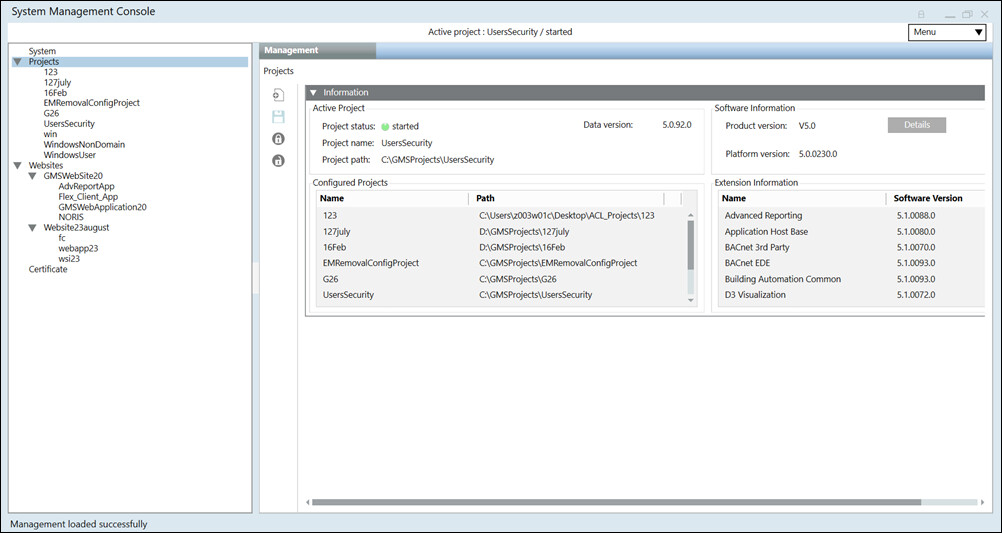Click the lock icon in the title bar
Image resolution: width=1002 pixels, height=533 pixels.
pyautogui.click(x=921, y=14)
